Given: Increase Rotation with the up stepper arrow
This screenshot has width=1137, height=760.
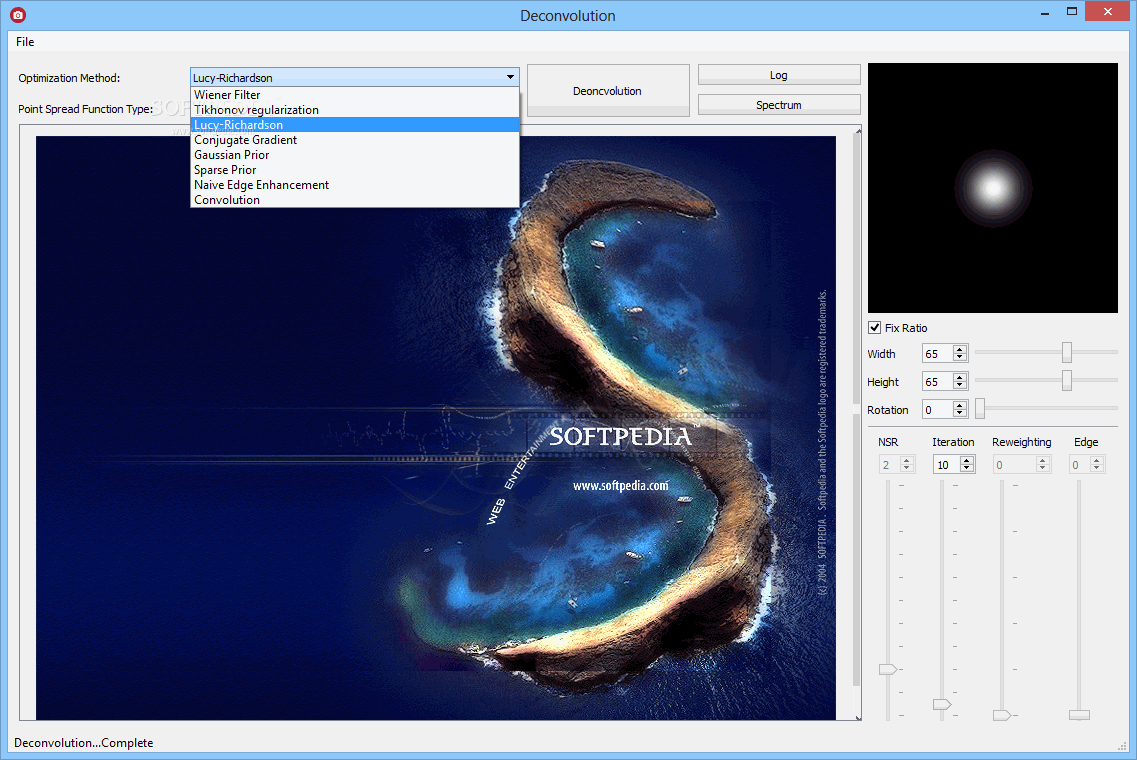Looking at the screenshot, I should [x=960, y=405].
